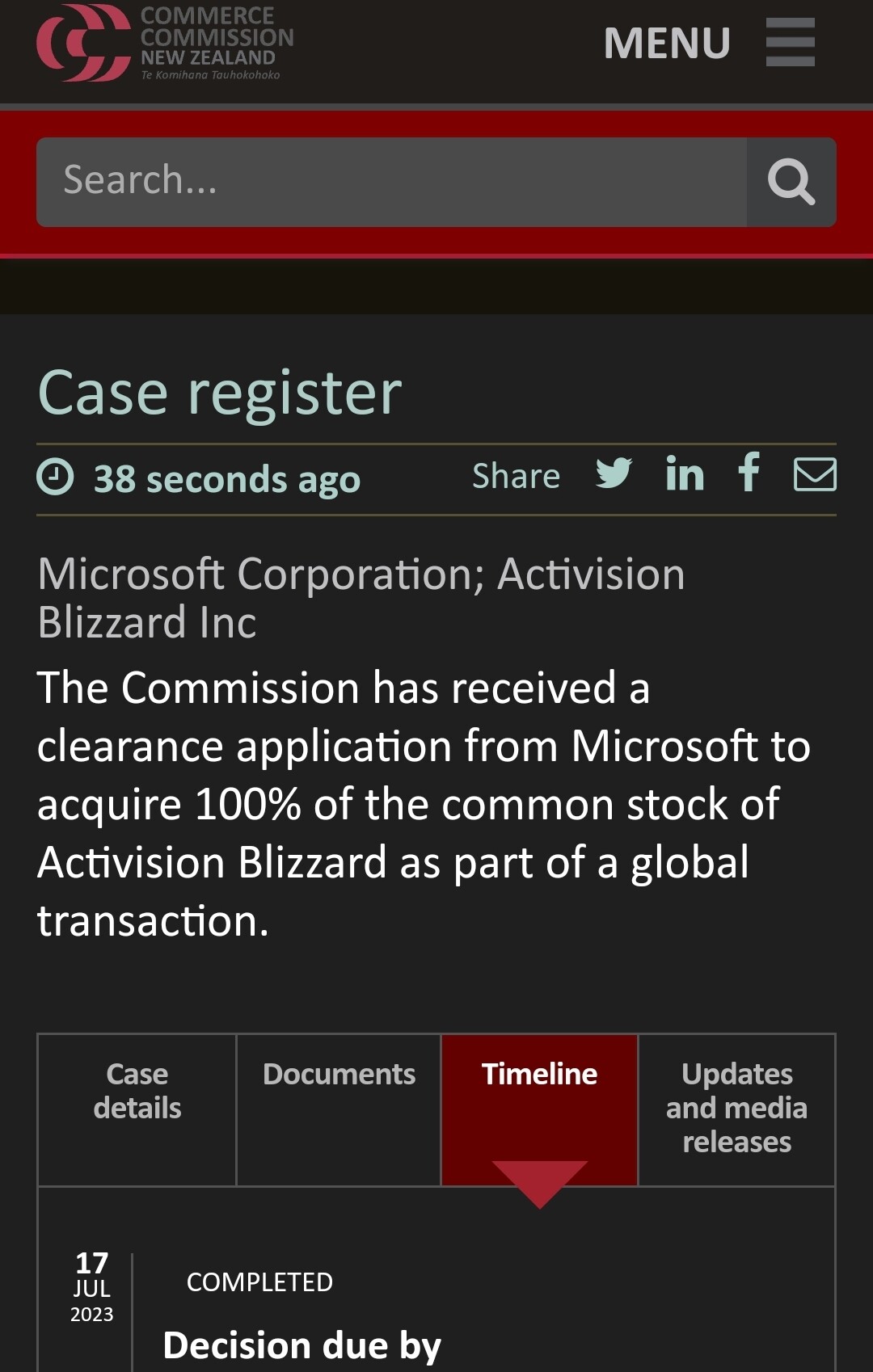873x1372 pixels.
Task: Share the case on LinkedIn
Action: point(684,474)
